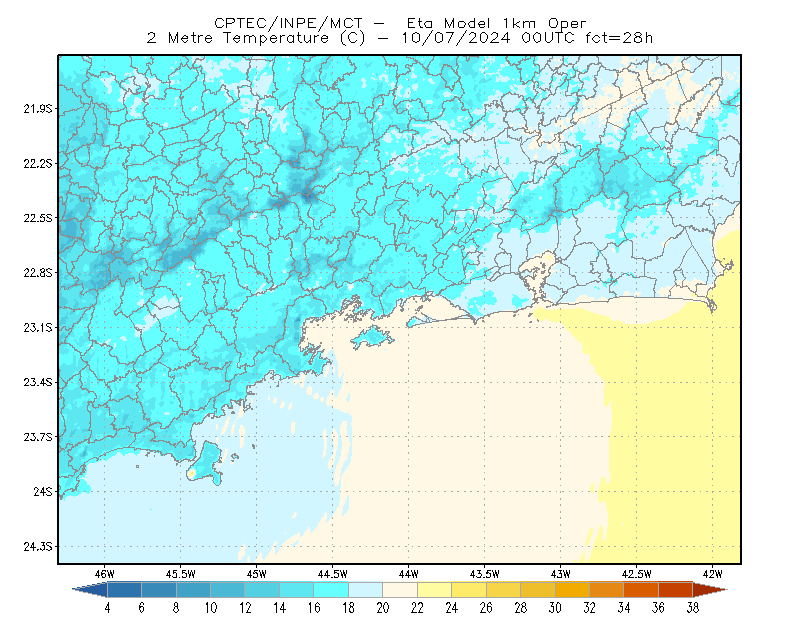Click the '30' value under the color bar
This screenshot has height=618, width=800.
[555, 608]
